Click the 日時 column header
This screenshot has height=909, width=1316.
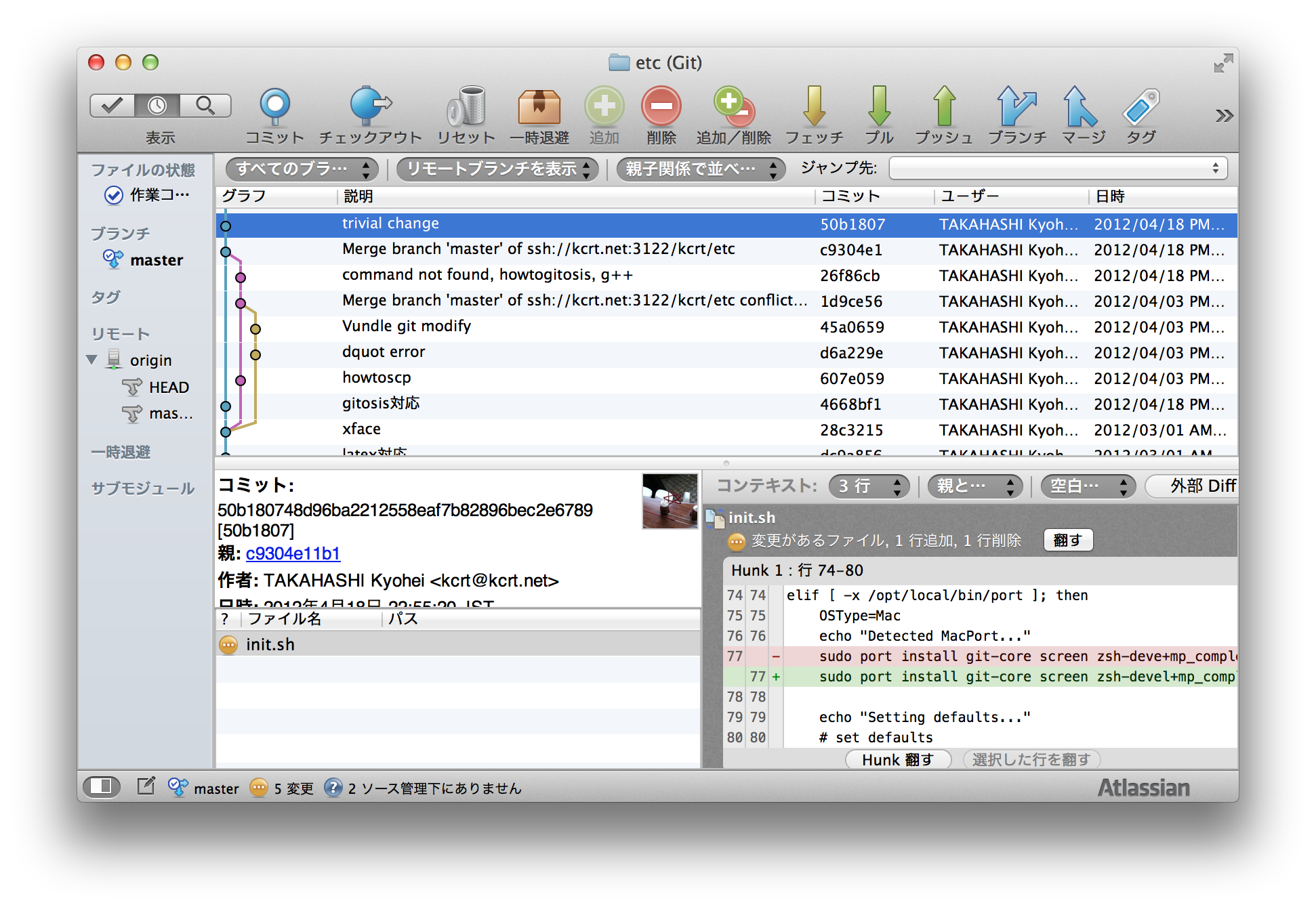[x=1164, y=196]
